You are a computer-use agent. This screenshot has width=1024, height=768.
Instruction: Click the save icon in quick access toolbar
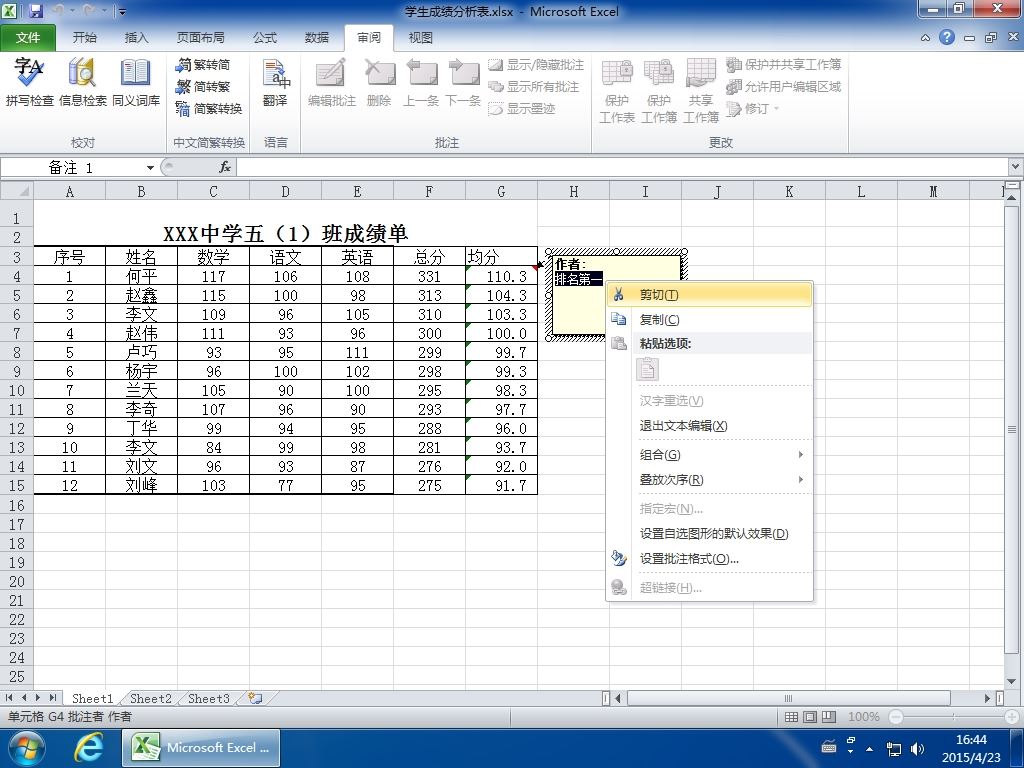pos(36,11)
